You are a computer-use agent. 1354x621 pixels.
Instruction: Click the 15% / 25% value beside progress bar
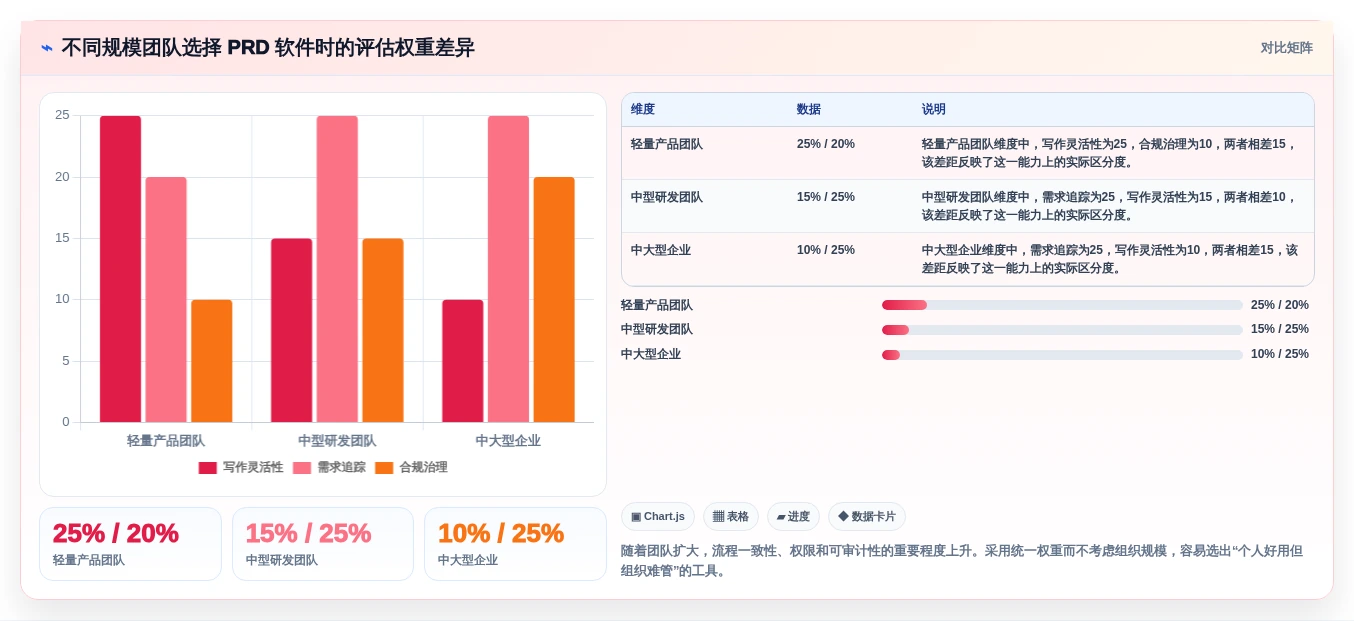pyautogui.click(x=1280, y=330)
